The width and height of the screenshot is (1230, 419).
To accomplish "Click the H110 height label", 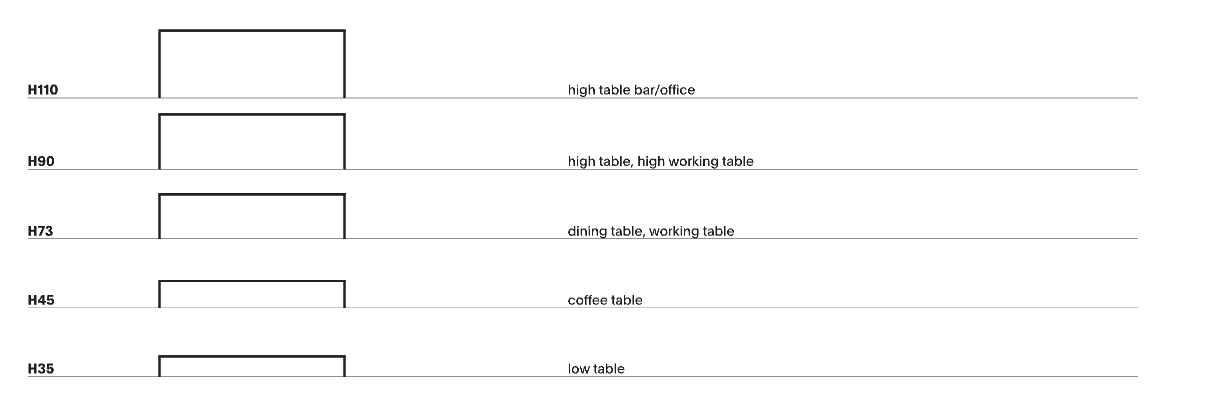I will coord(43,90).
